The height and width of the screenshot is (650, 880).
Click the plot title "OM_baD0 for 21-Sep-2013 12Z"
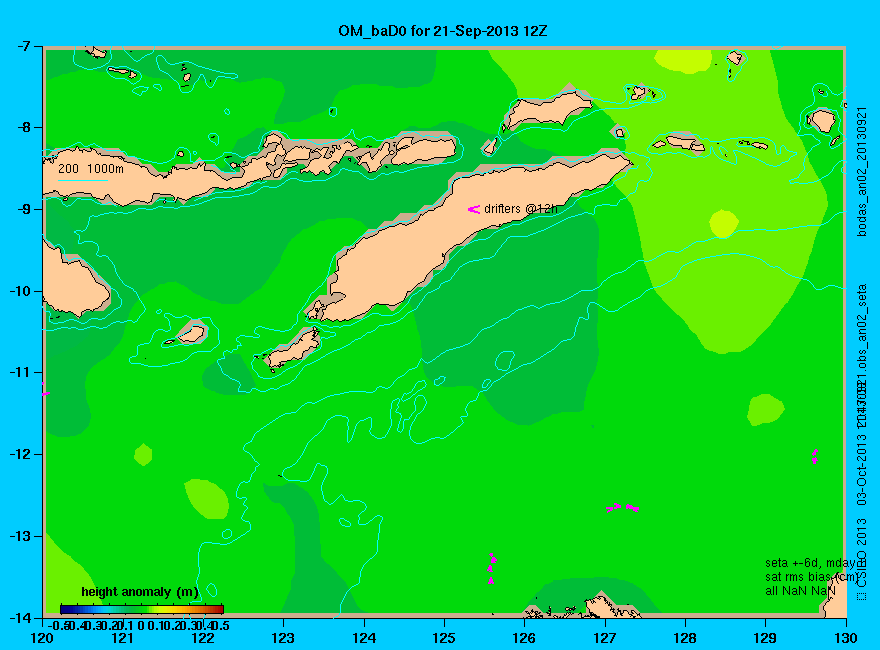tap(442, 31)
